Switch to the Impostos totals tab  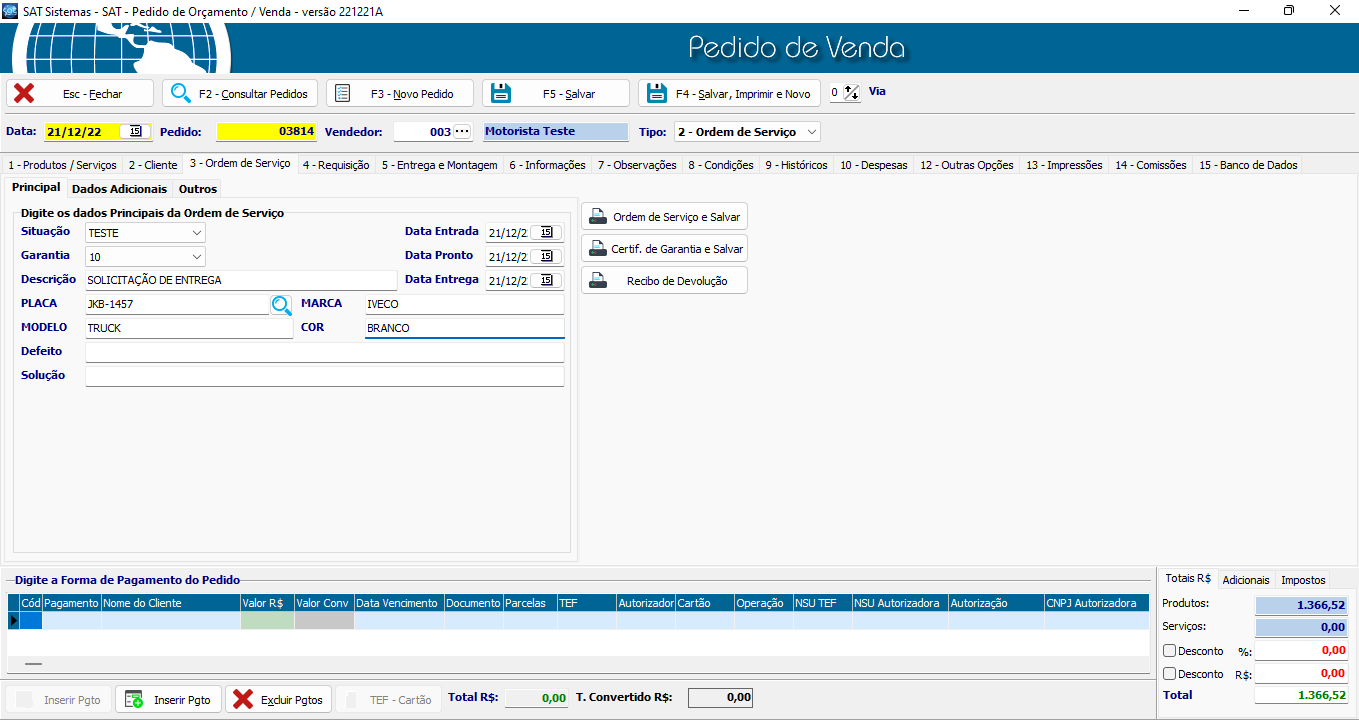pos(1303,580)
